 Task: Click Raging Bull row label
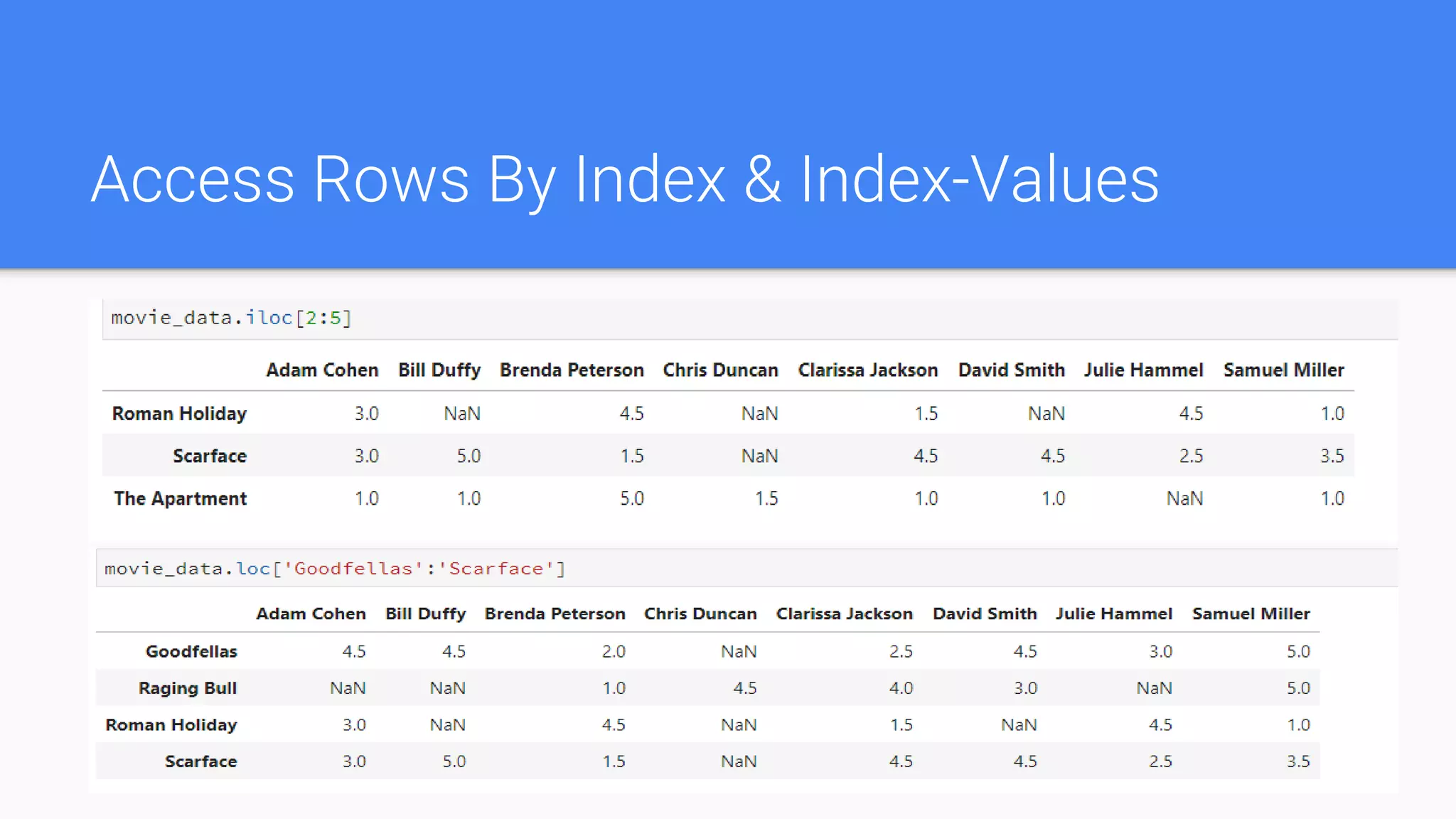(188, 689)
